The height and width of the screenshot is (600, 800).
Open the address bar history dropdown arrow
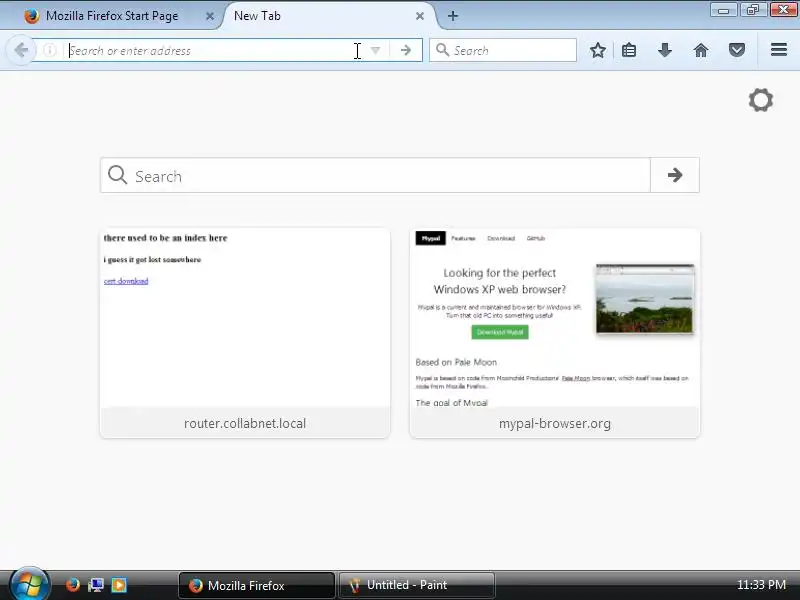375,51
